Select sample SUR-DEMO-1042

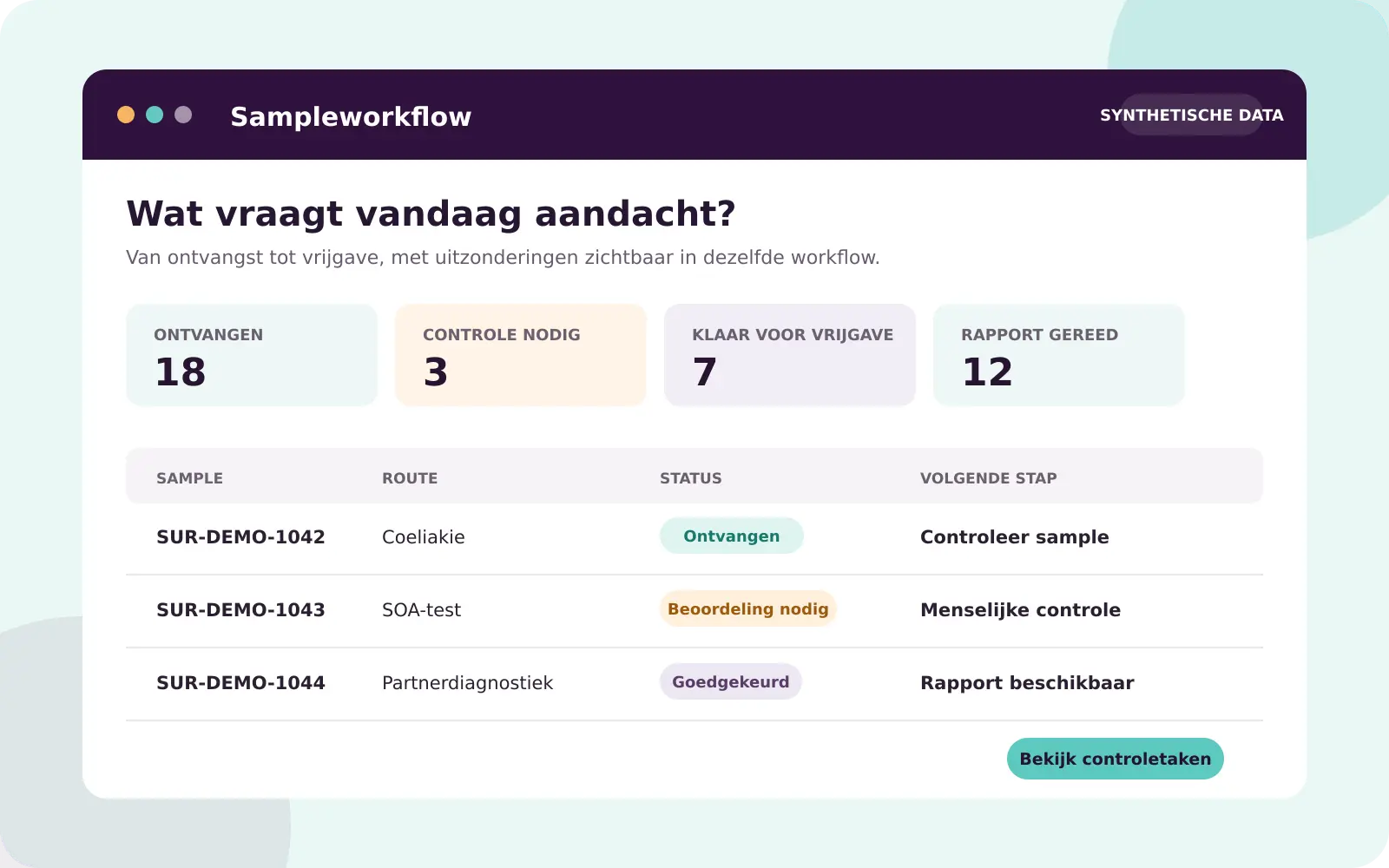[240, 536]
